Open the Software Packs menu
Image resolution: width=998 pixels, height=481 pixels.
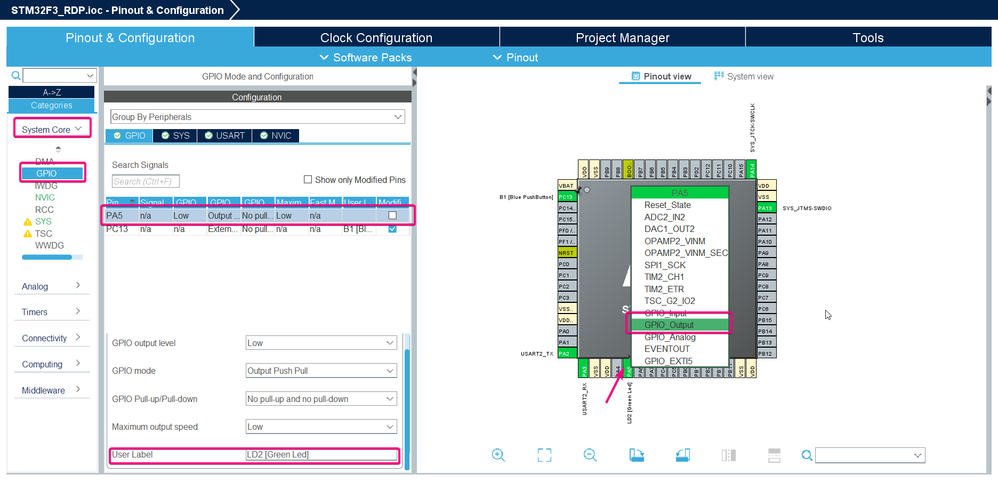(x=366, y=57)
